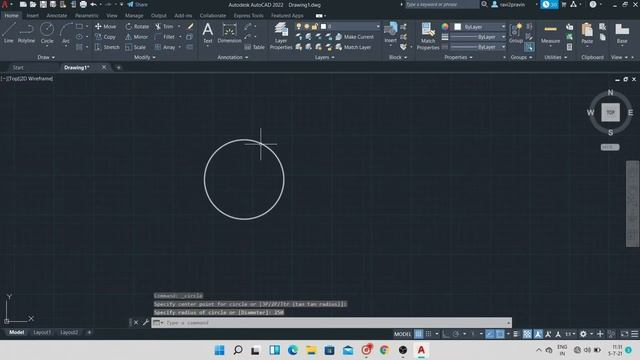
Task: Expand the Modify panel
Action: [x=144, y=58]
